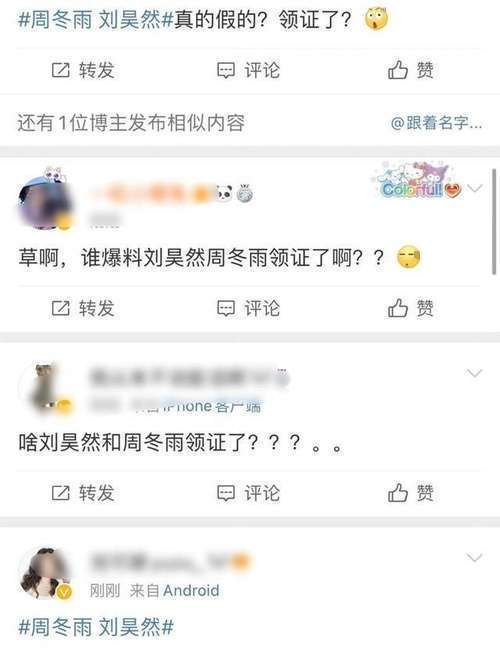Expand 还有1位博主发布相似内容 row
The height and width of the screenshot is (668, 500).
(250, 123)
